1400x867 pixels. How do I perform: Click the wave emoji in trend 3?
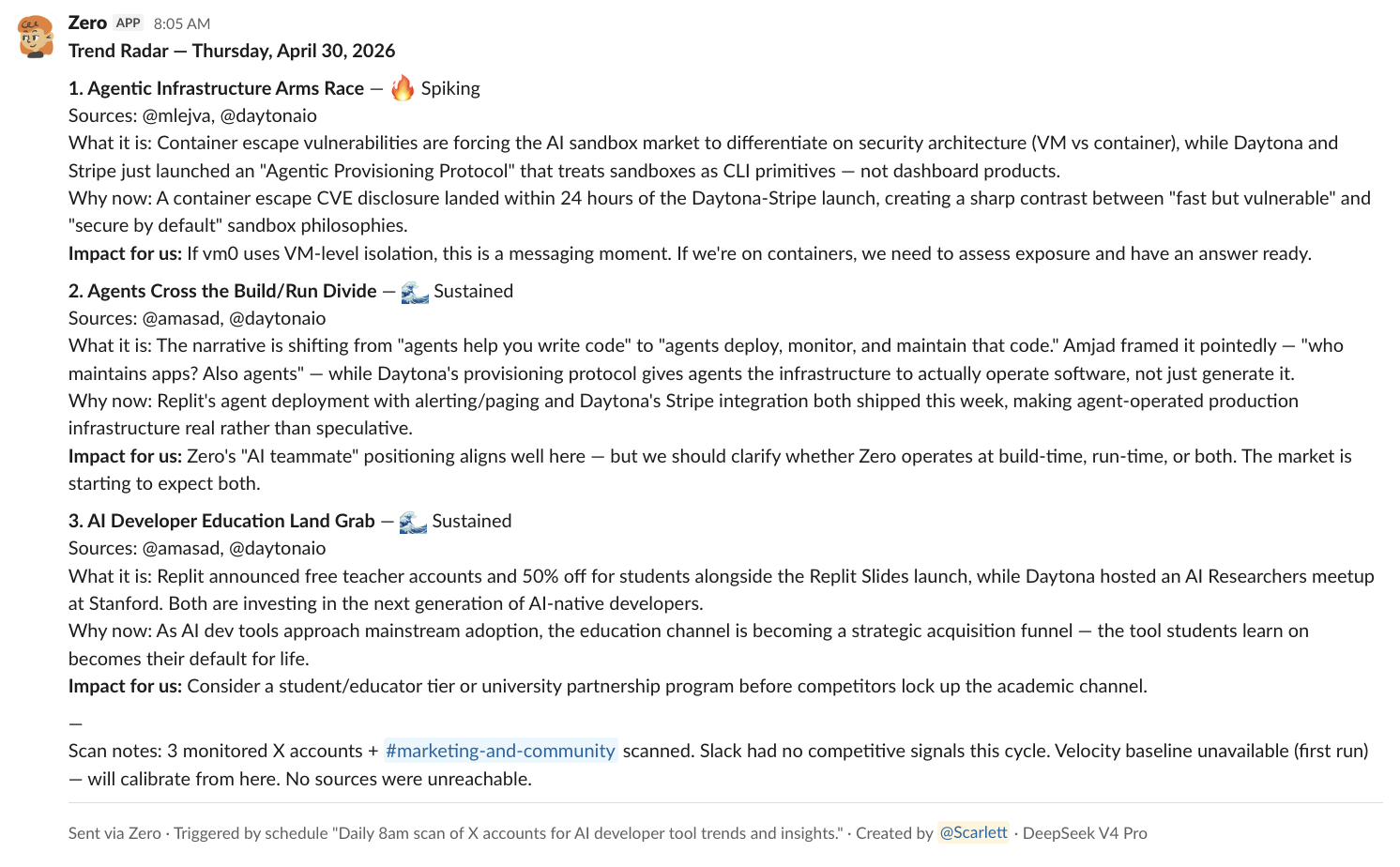[413, 522]
